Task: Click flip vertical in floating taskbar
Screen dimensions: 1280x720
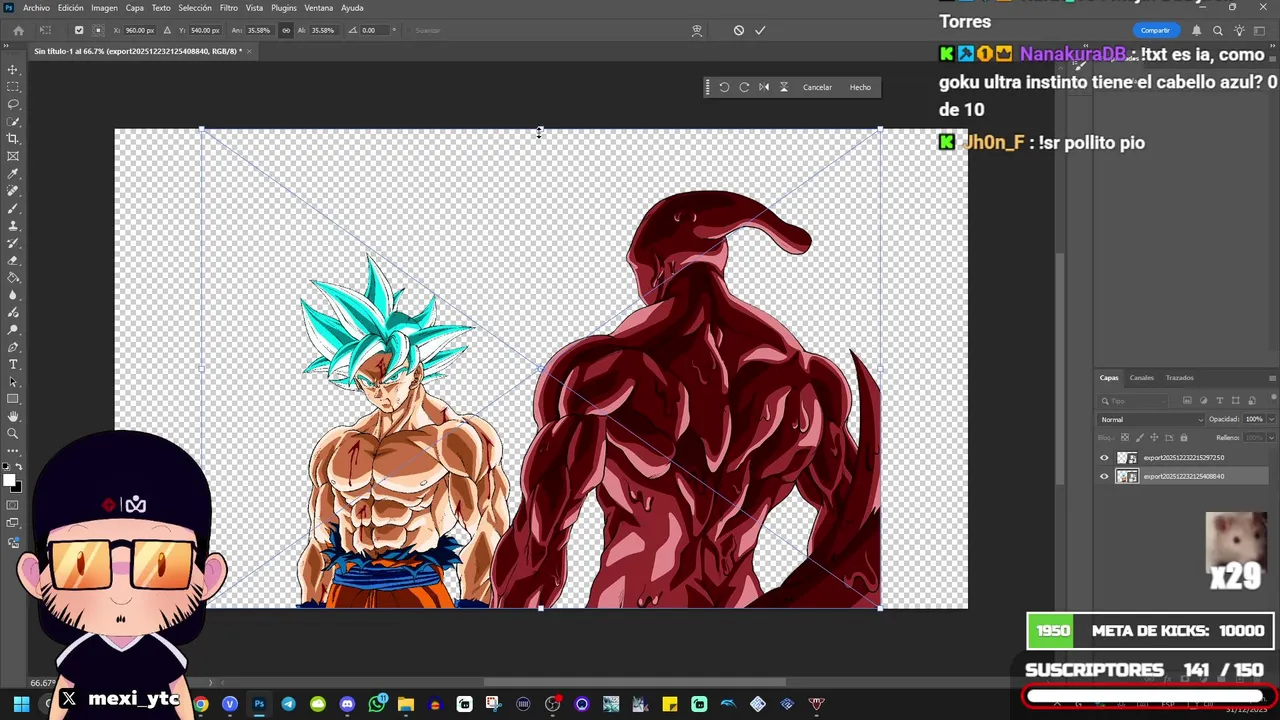Action: 784,87
